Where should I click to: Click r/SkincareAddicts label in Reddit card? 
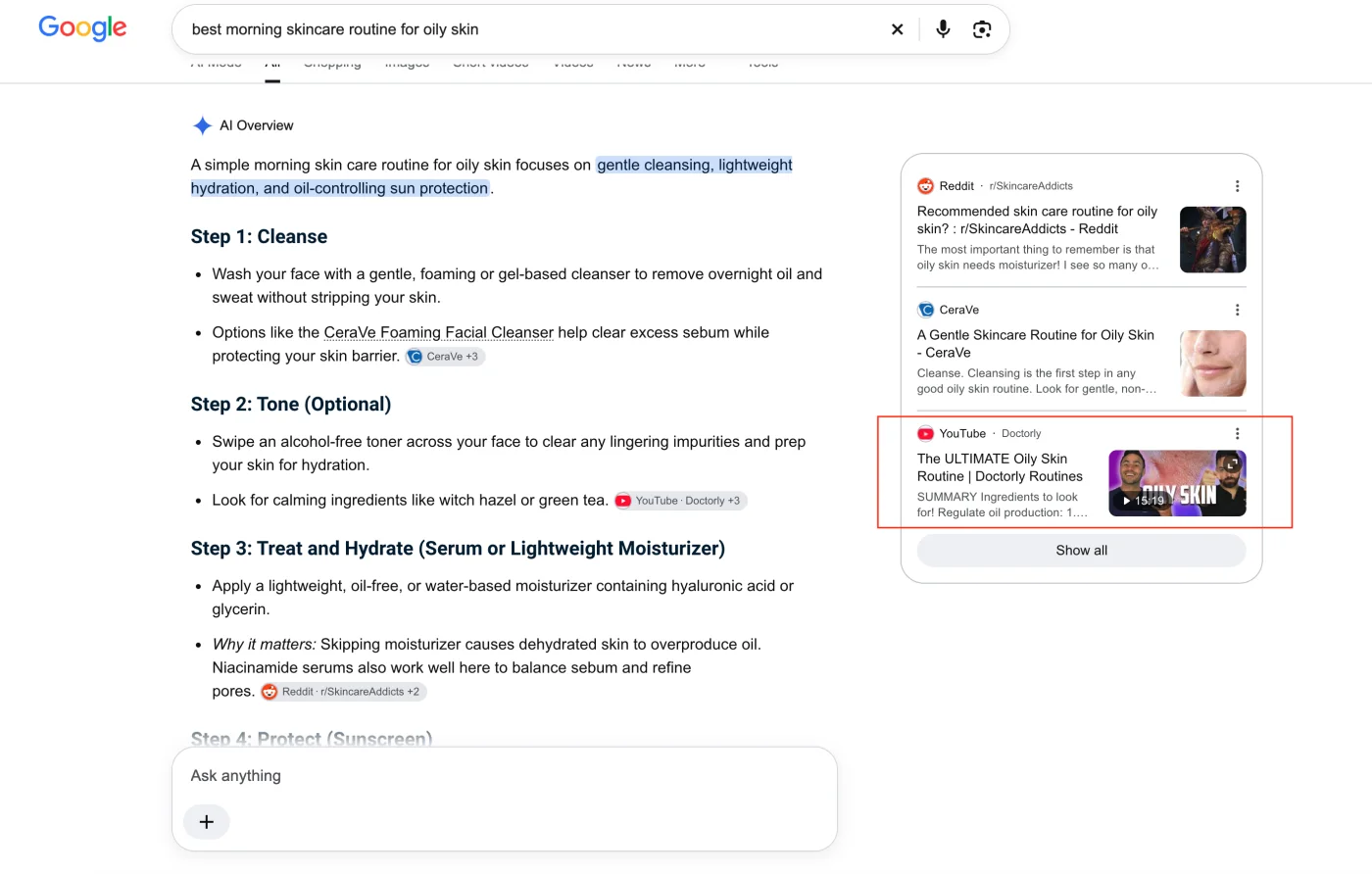[x=1031, y=186]
